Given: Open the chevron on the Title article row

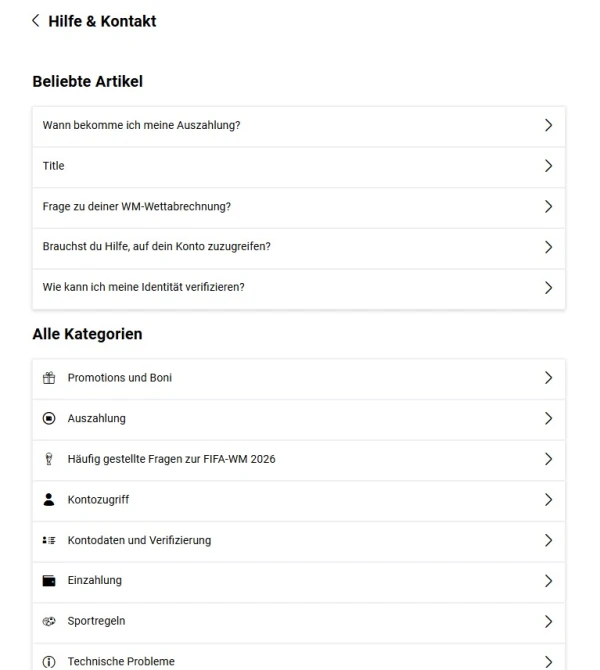Looking at the screenshot, I should click(549, 166).
